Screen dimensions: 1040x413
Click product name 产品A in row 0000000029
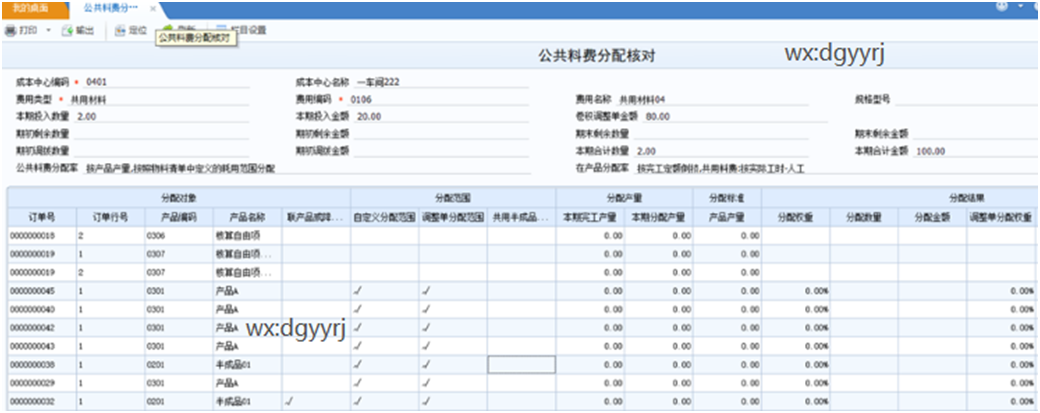click(x=247, y=383)
